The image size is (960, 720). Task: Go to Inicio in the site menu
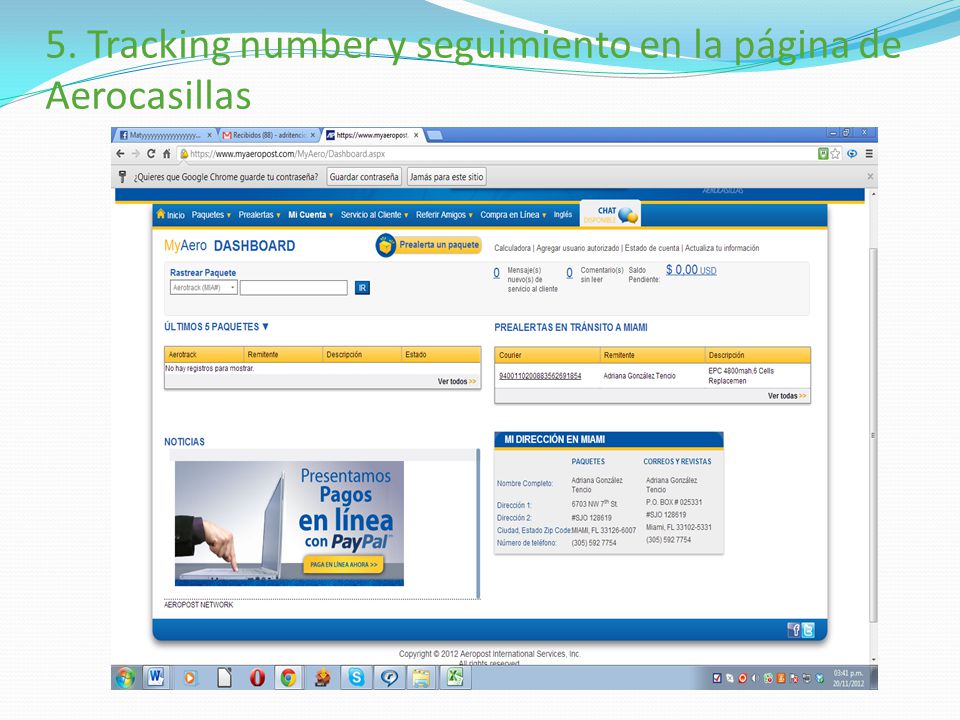pos(171,214)
